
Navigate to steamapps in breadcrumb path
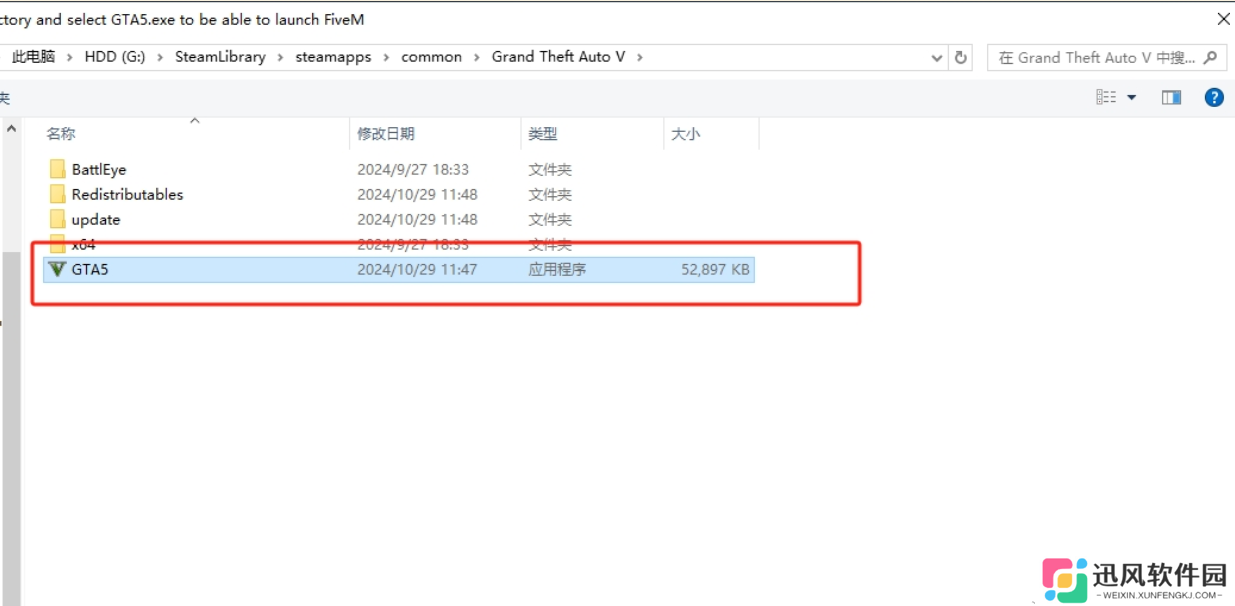[x=333, y=57]
